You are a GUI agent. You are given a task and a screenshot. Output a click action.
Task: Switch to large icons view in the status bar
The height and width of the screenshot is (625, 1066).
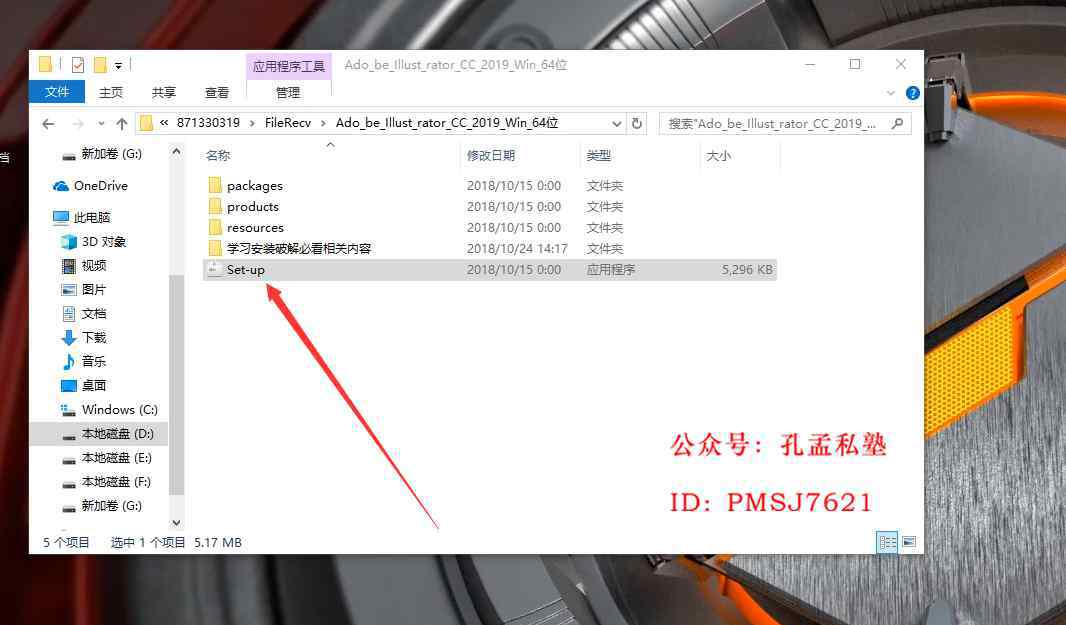click(909, 542)
